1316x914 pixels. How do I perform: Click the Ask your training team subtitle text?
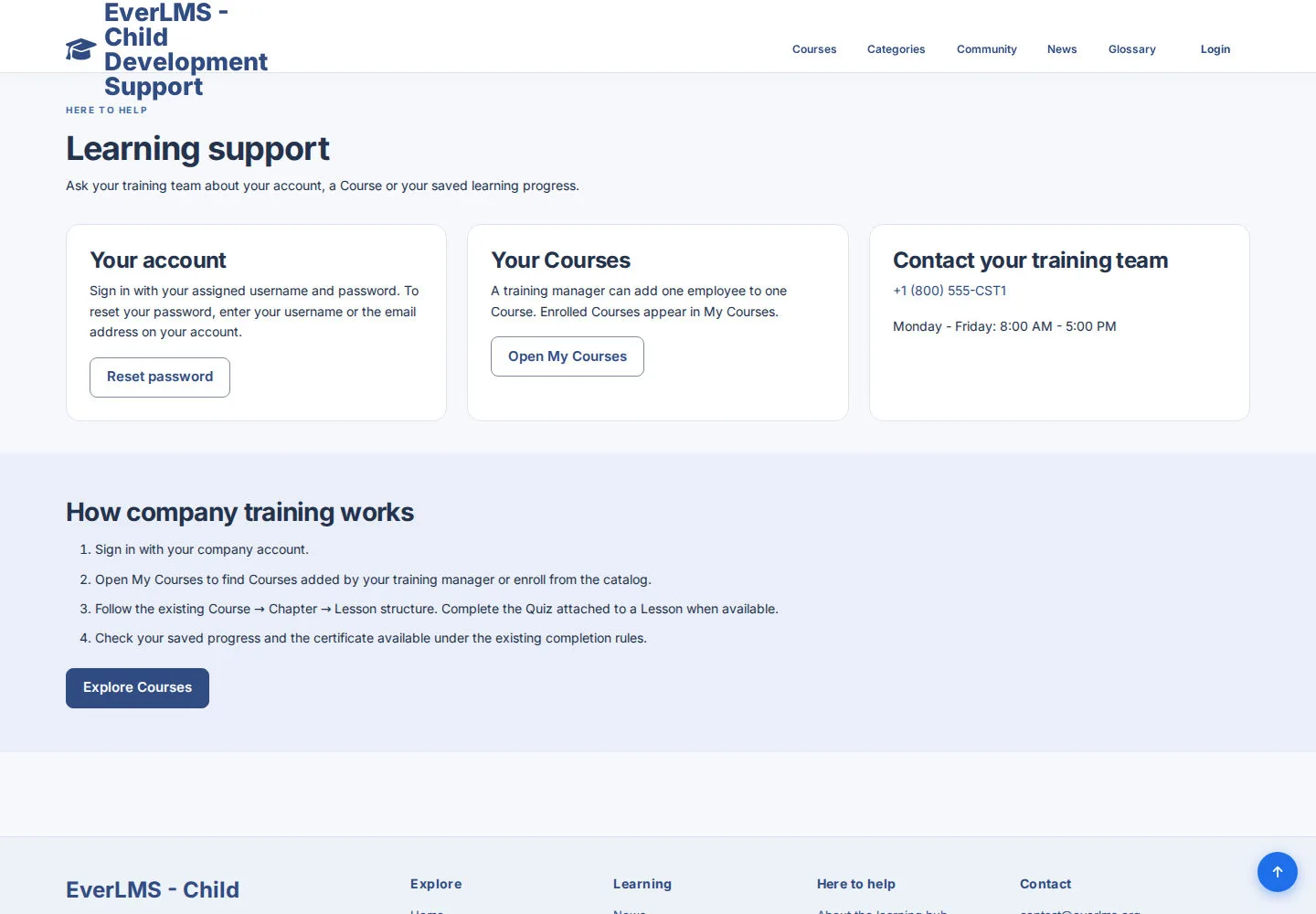coord(323,186)
